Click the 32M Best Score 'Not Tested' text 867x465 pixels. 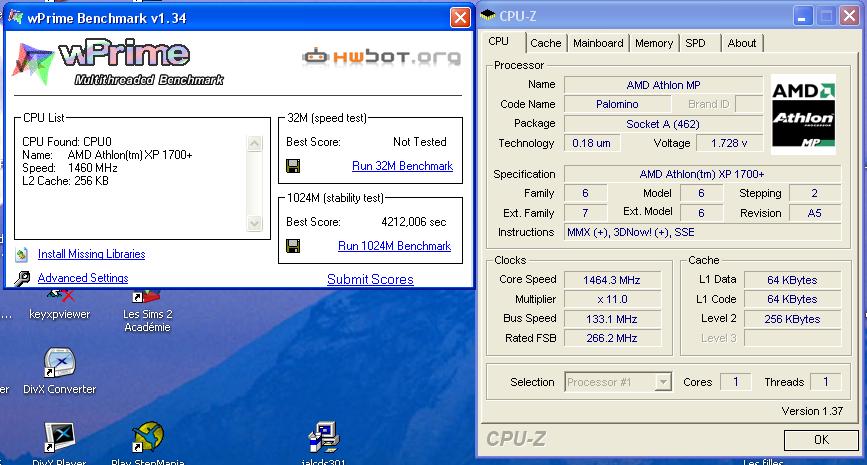click(x=420, y=142)
